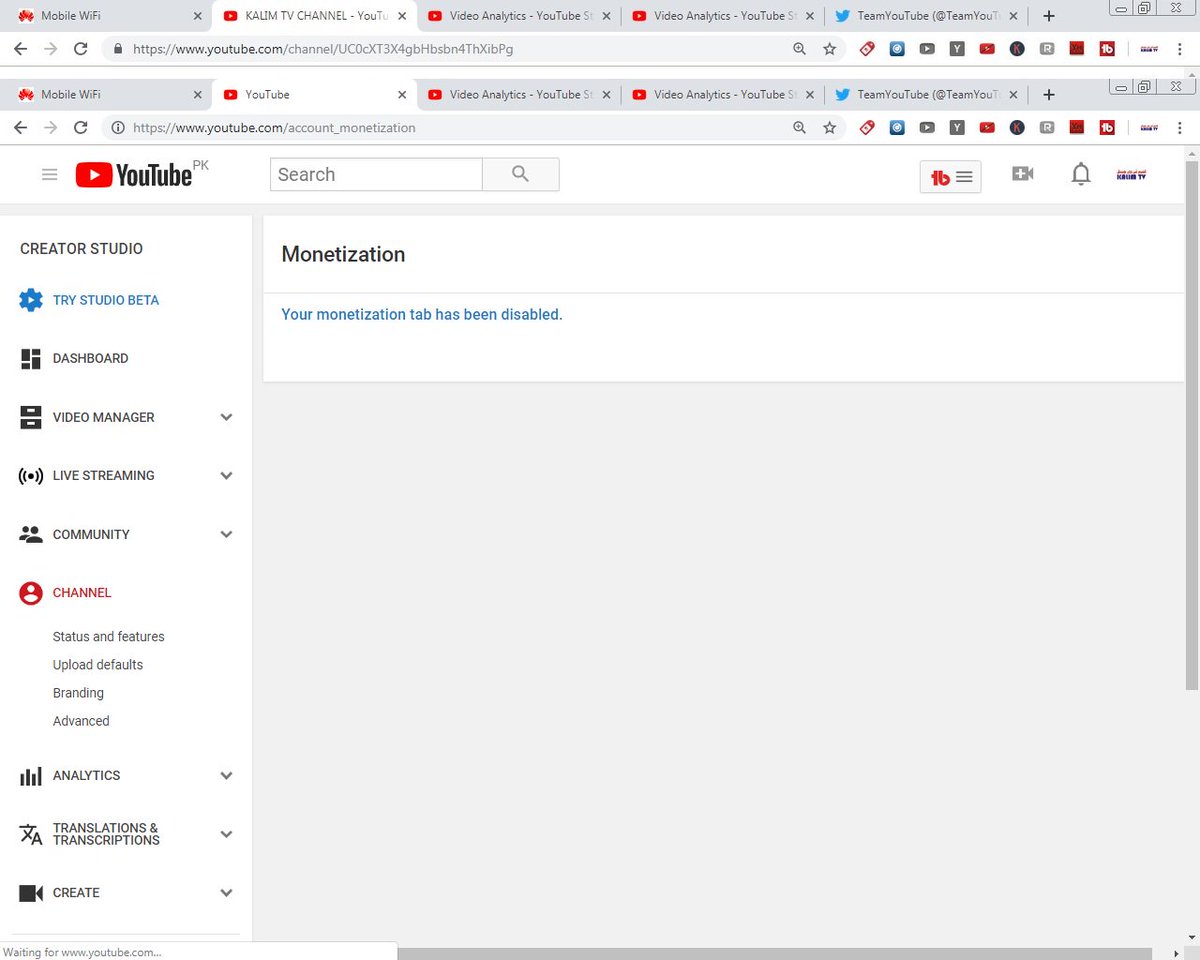The image size is (1200, 960).
Task: Open the KALIM TV account avatar on YouTube page
Action: coord(1131,175)
